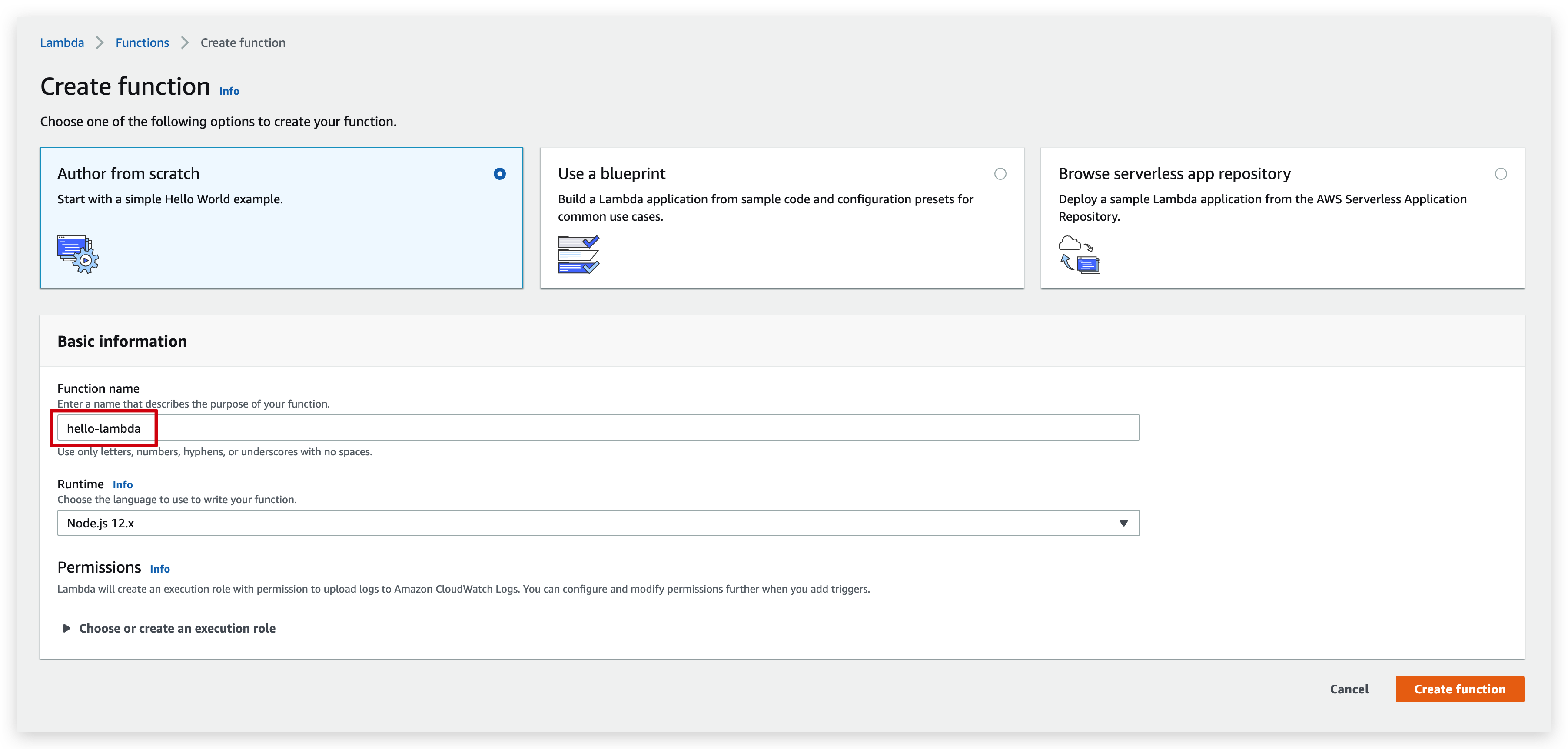This screenshot has width=1568, height=749.
Task: Go to Lambda in the breadcrumb
Action: (62, 43)
